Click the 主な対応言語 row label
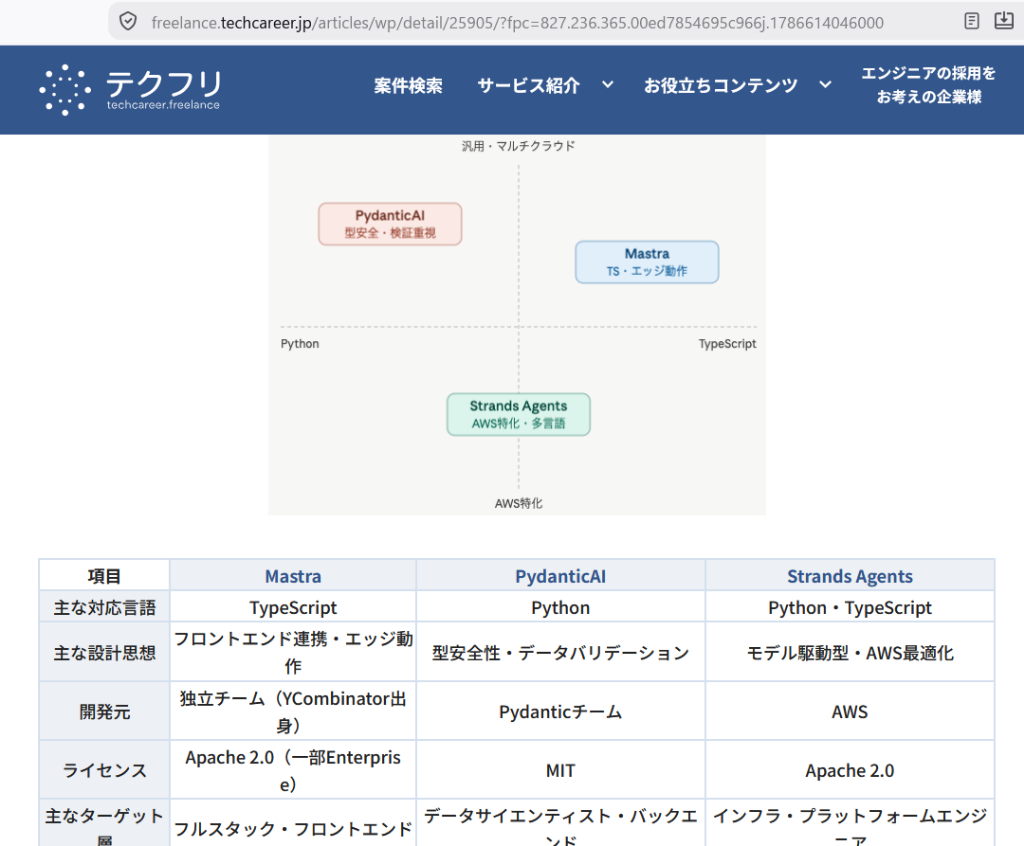Image resolution: width=1024 pixels, height=846 pixels. [104, 607]
